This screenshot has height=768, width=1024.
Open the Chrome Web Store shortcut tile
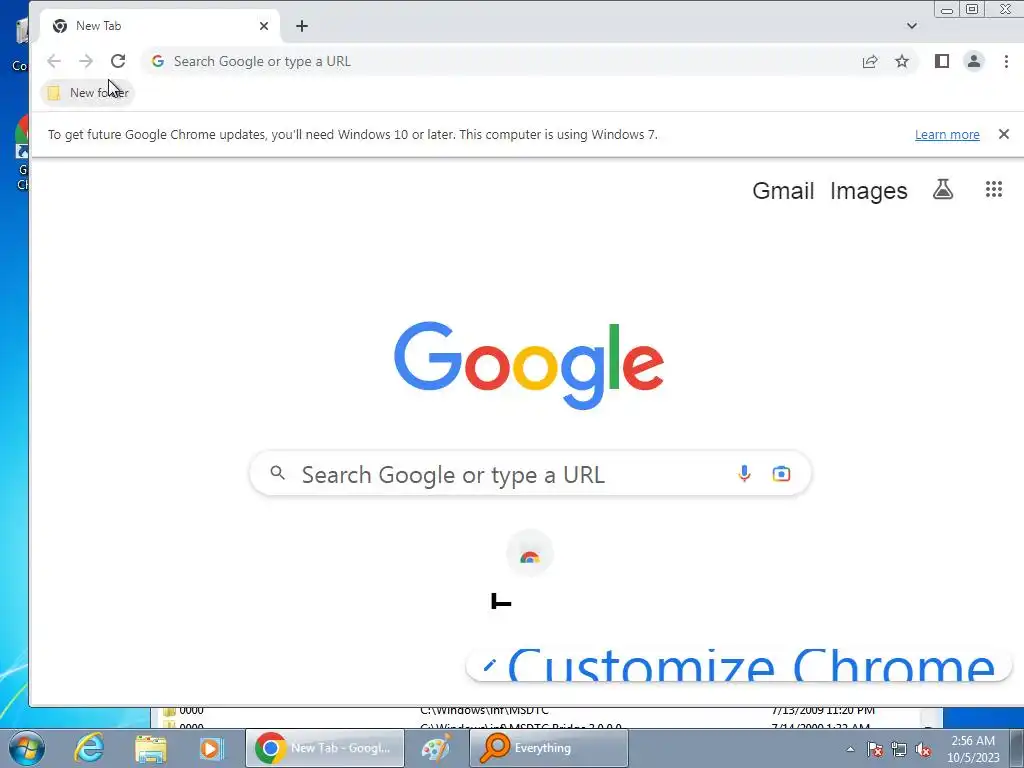tap(530, 554)
